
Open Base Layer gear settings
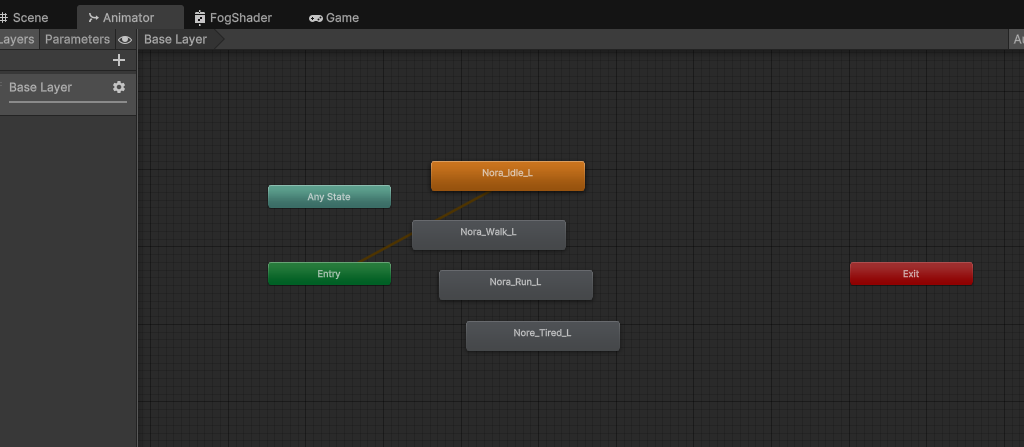coord(119,87)
